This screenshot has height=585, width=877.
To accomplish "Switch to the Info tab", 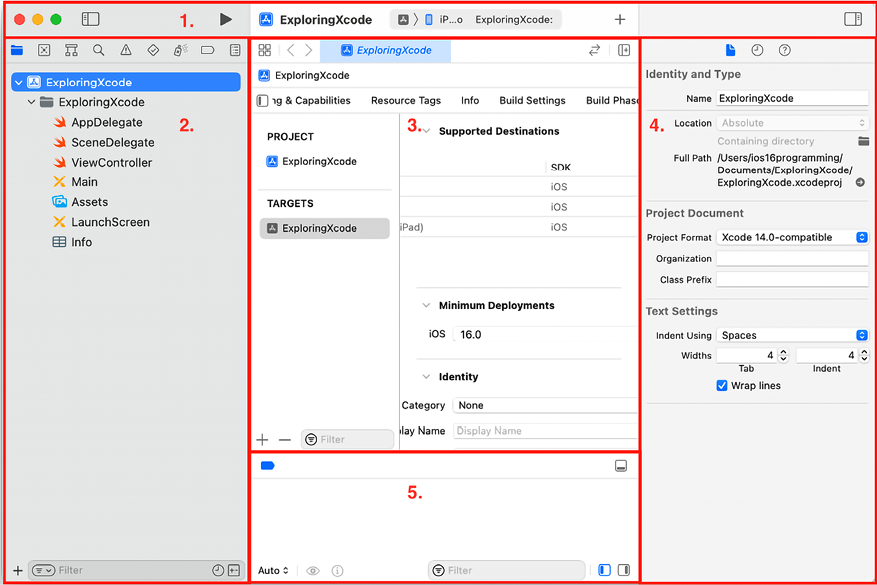I will click(x=470, y=101).
